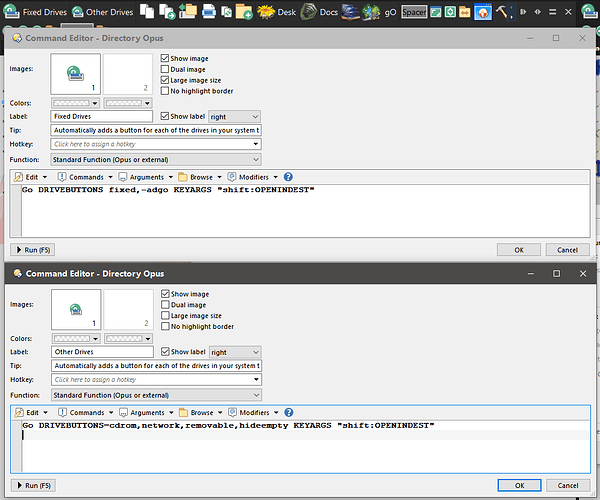
Task: Toggle Dual image checkbox in upper editor
Action: click(x=165, y=69)
